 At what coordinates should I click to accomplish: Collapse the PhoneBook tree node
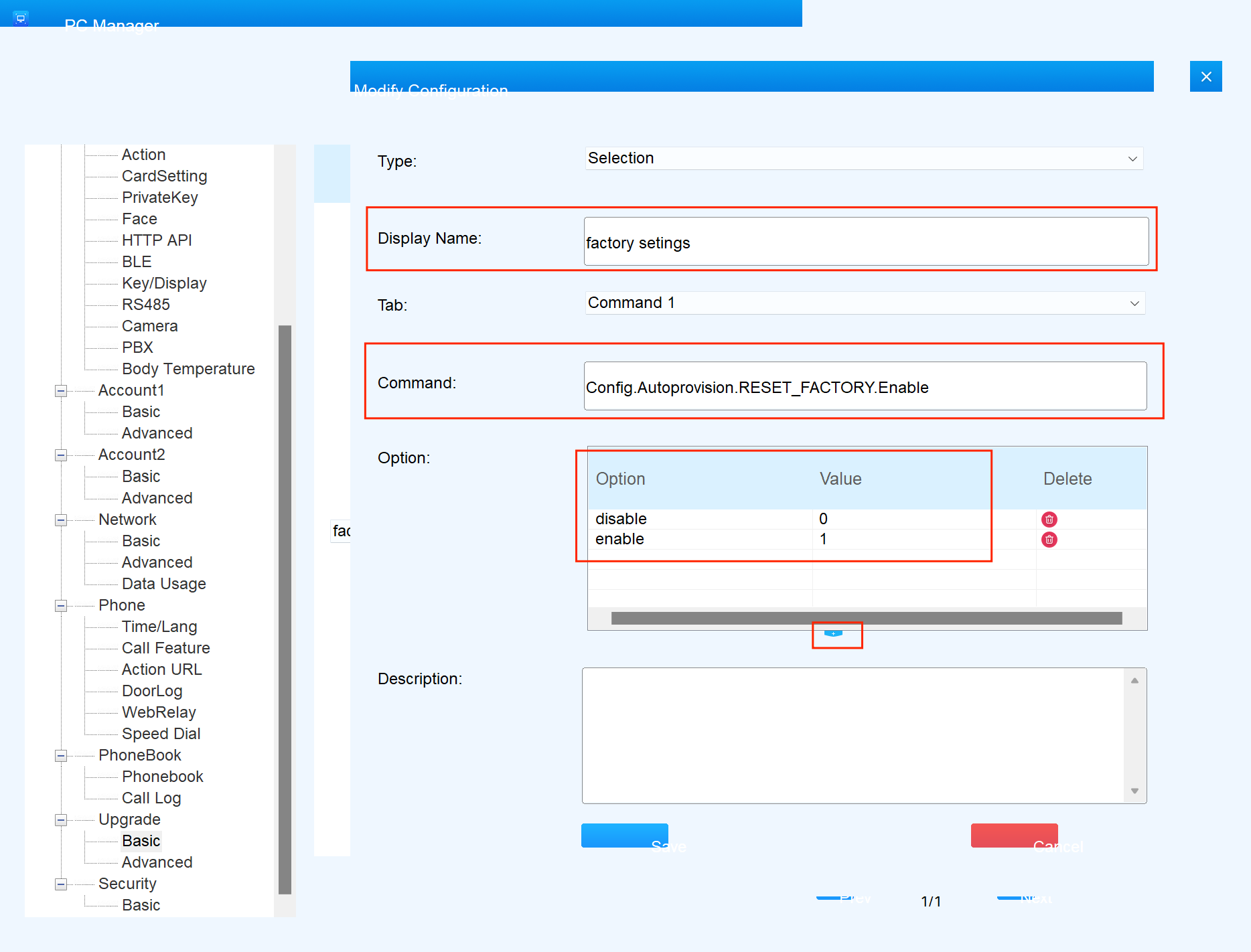[61, 756]
